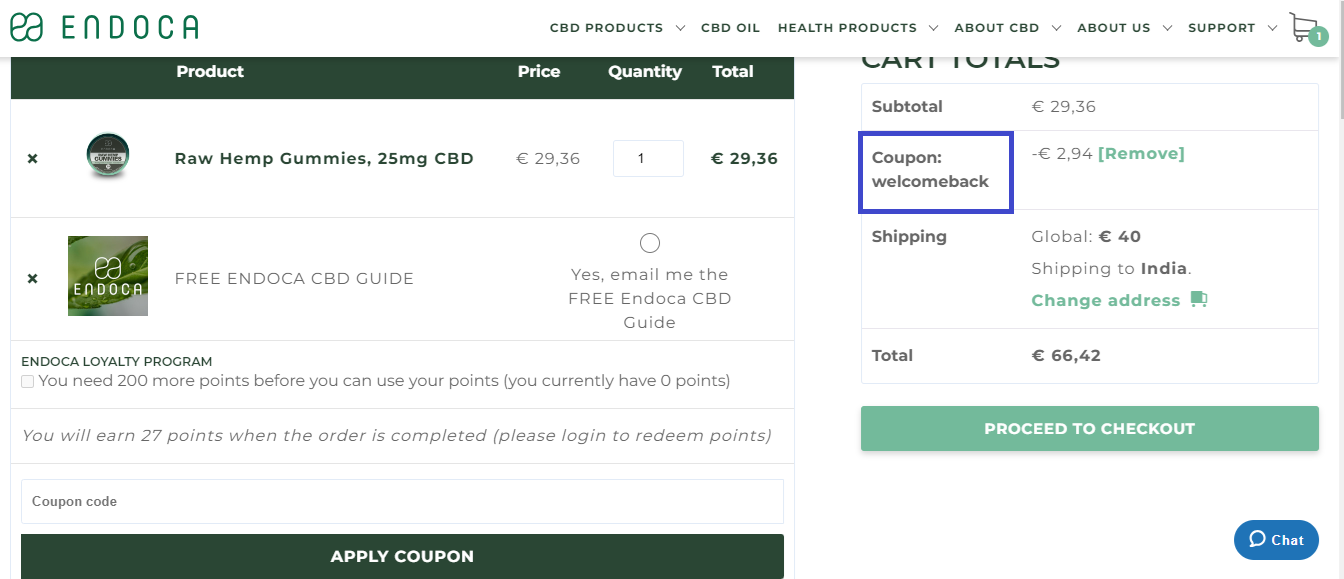Screen dimensions: 1344x579
Task: Remove the FREE ENDOCA CBD GUIDE with the X icon
Action: pyautogui.click(x=32, y=278)
